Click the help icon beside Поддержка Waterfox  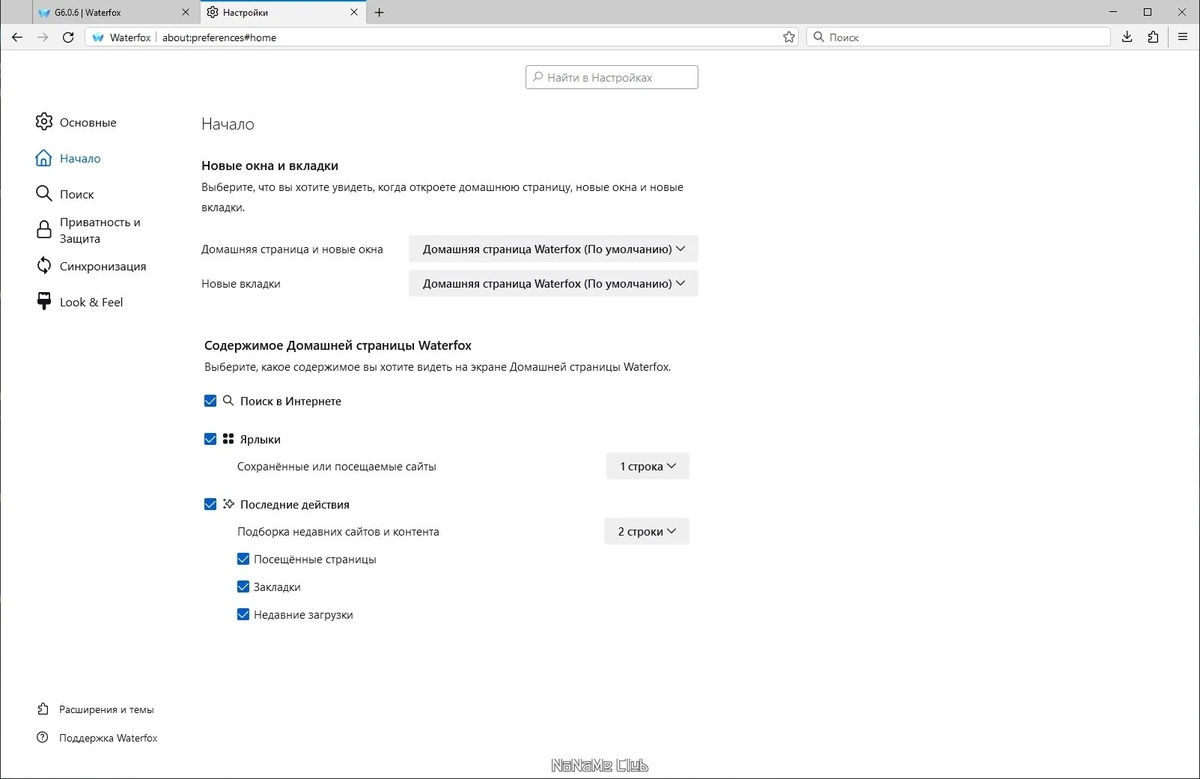coord(42,738)
